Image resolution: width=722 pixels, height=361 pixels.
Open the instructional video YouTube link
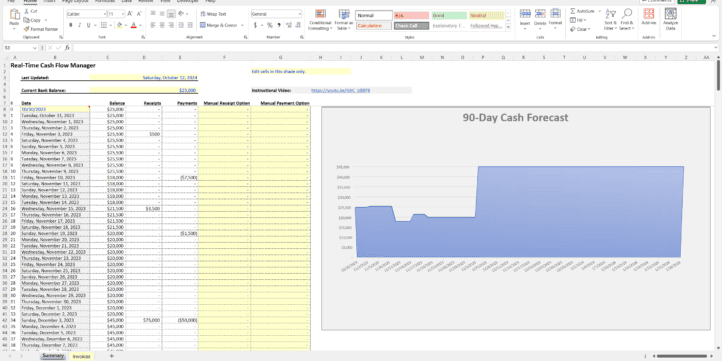click(x=341, y=90)
